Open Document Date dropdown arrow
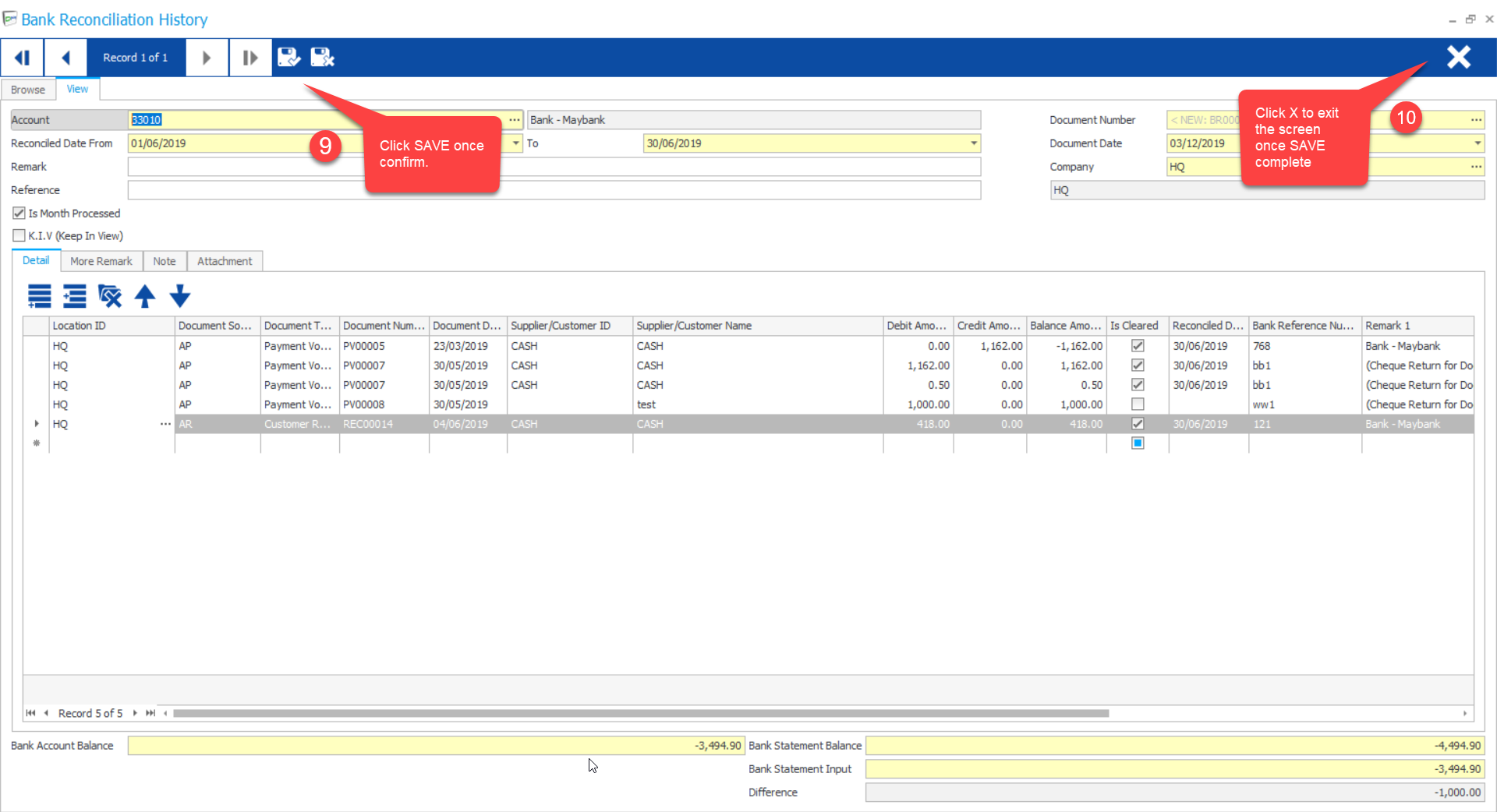Screen dimensions: 1497x812 pos(1477,143)
